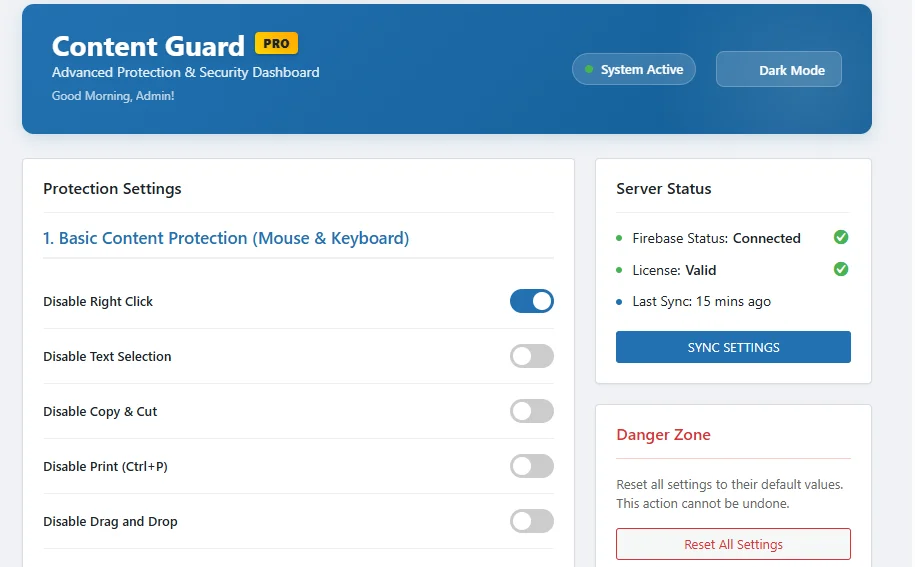Click Firebase Status: Connected text

click(717, 238)
